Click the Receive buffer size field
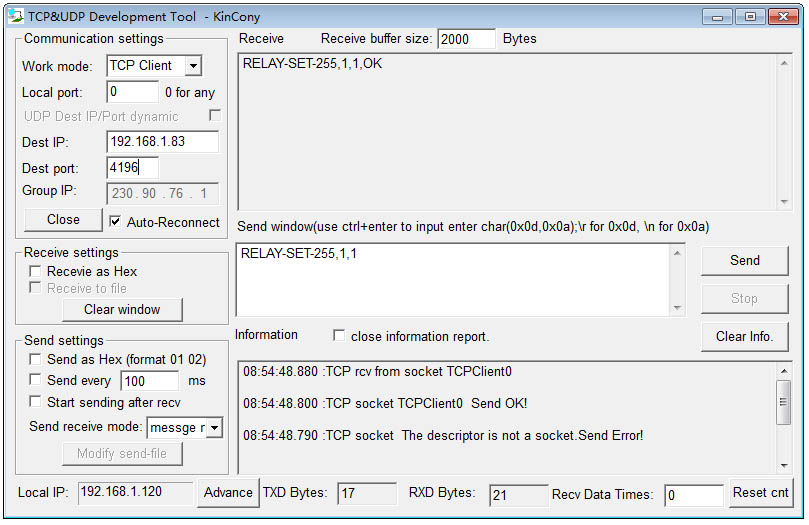Image resolution: width=809 pixels, height=525 pixels. coord(466,39)
